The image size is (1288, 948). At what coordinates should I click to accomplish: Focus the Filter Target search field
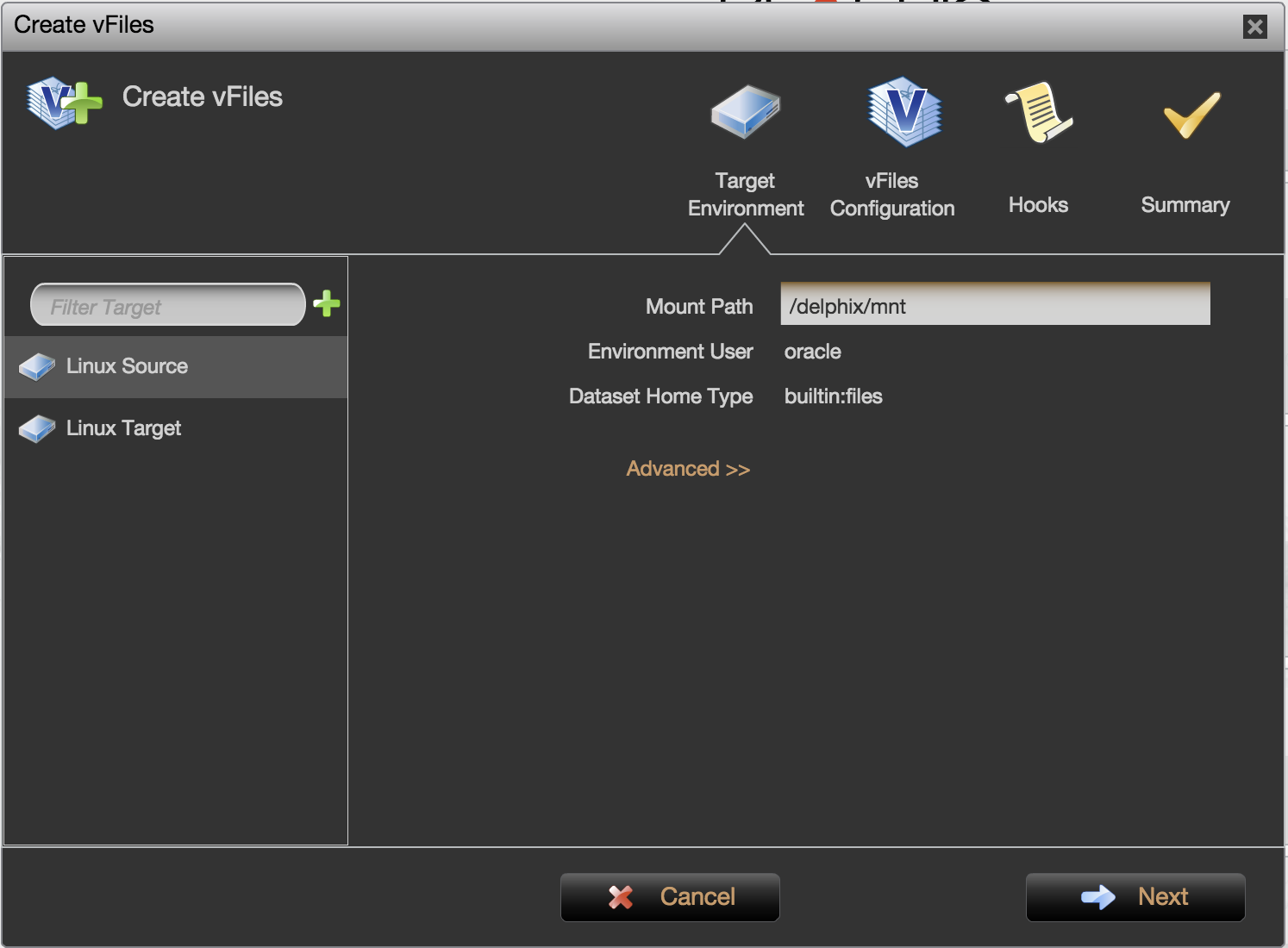coord(167,306)
